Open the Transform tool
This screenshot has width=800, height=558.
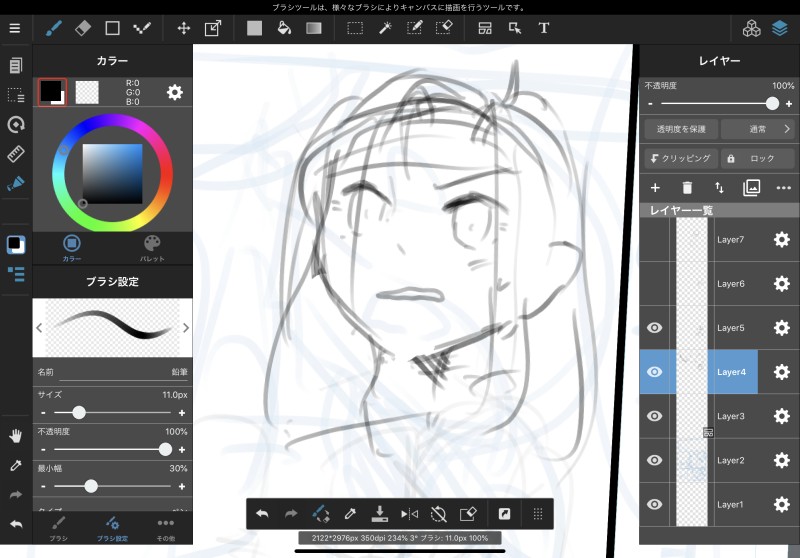(x=213, y=28)
